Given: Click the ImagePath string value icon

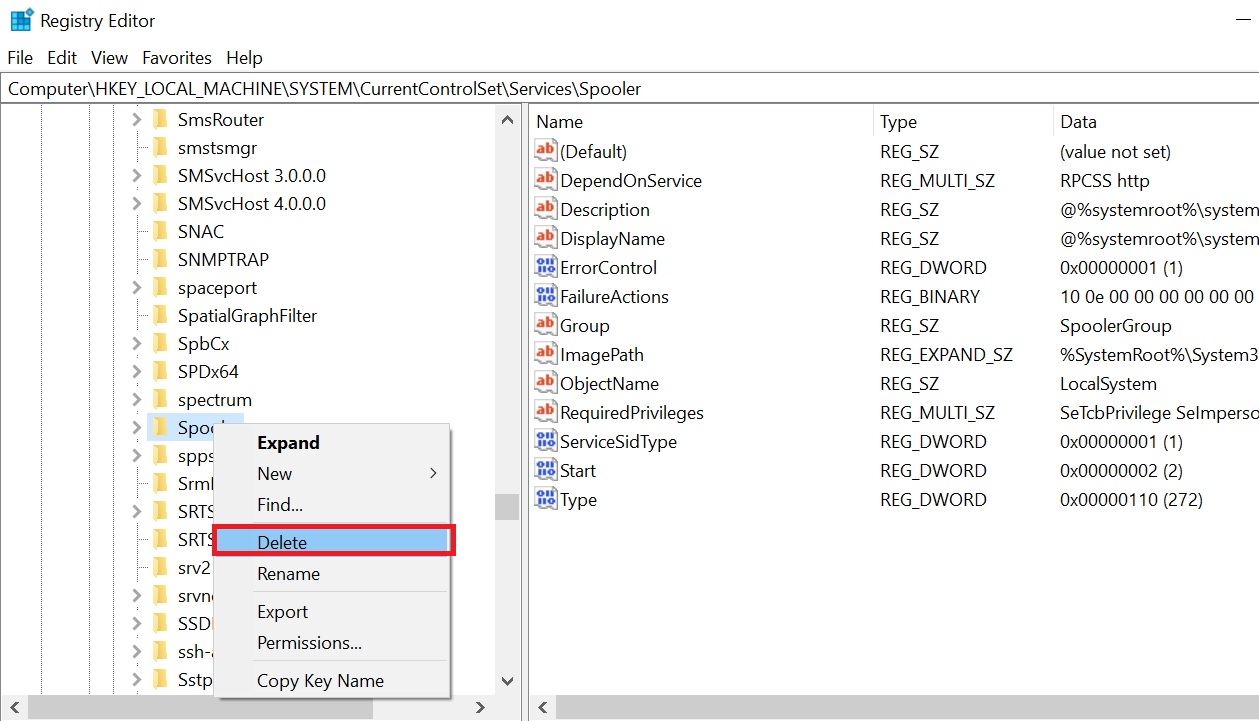Looking at the screenshot, I should tap(545, 355).
